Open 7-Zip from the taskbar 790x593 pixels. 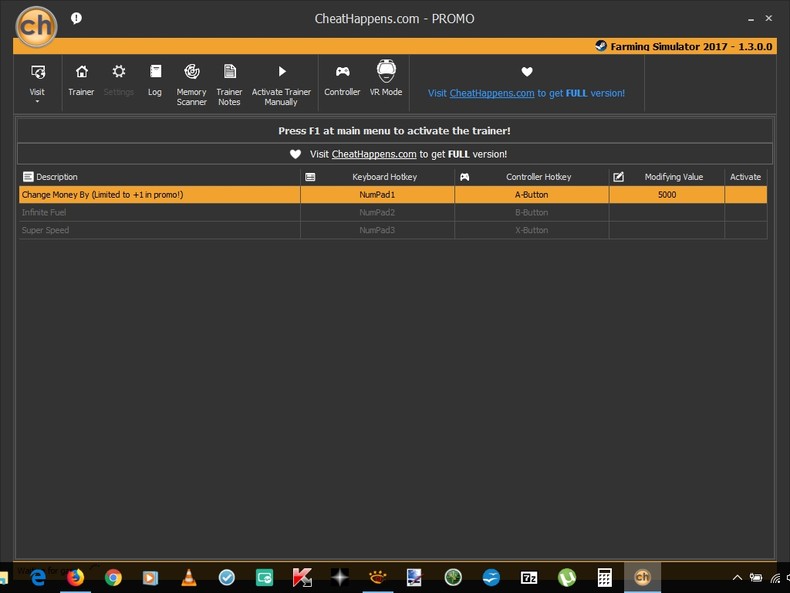click(x=529, y=577)
